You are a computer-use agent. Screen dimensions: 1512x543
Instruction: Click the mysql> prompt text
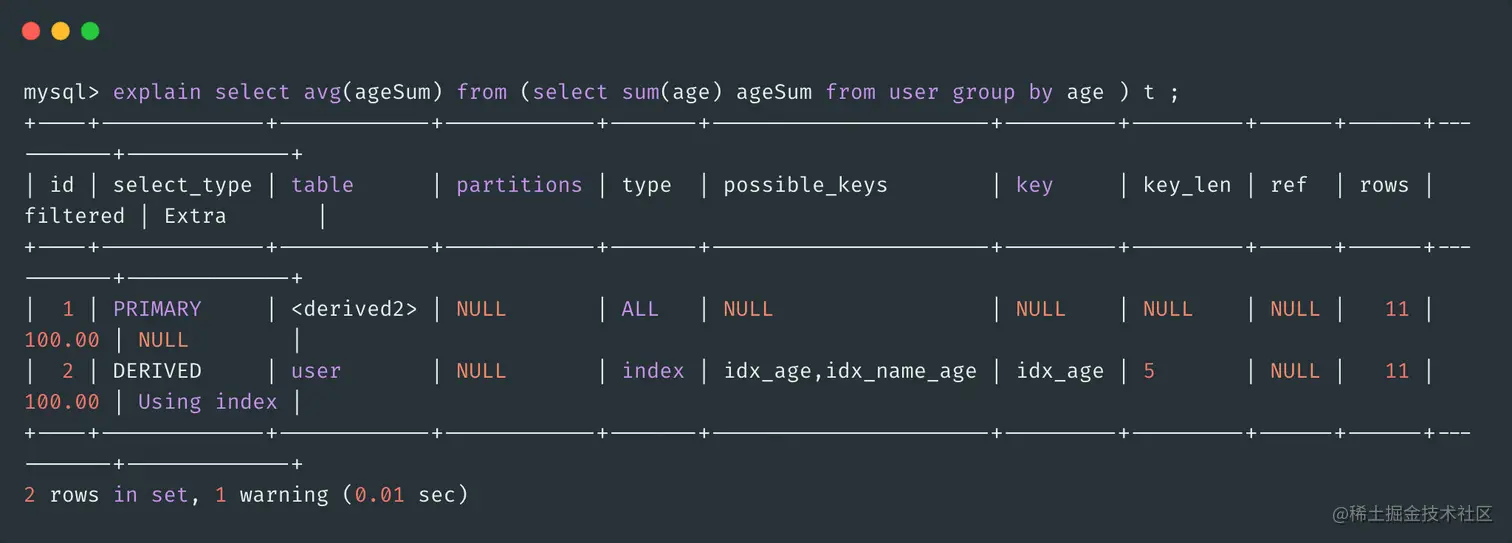(62, 93)
